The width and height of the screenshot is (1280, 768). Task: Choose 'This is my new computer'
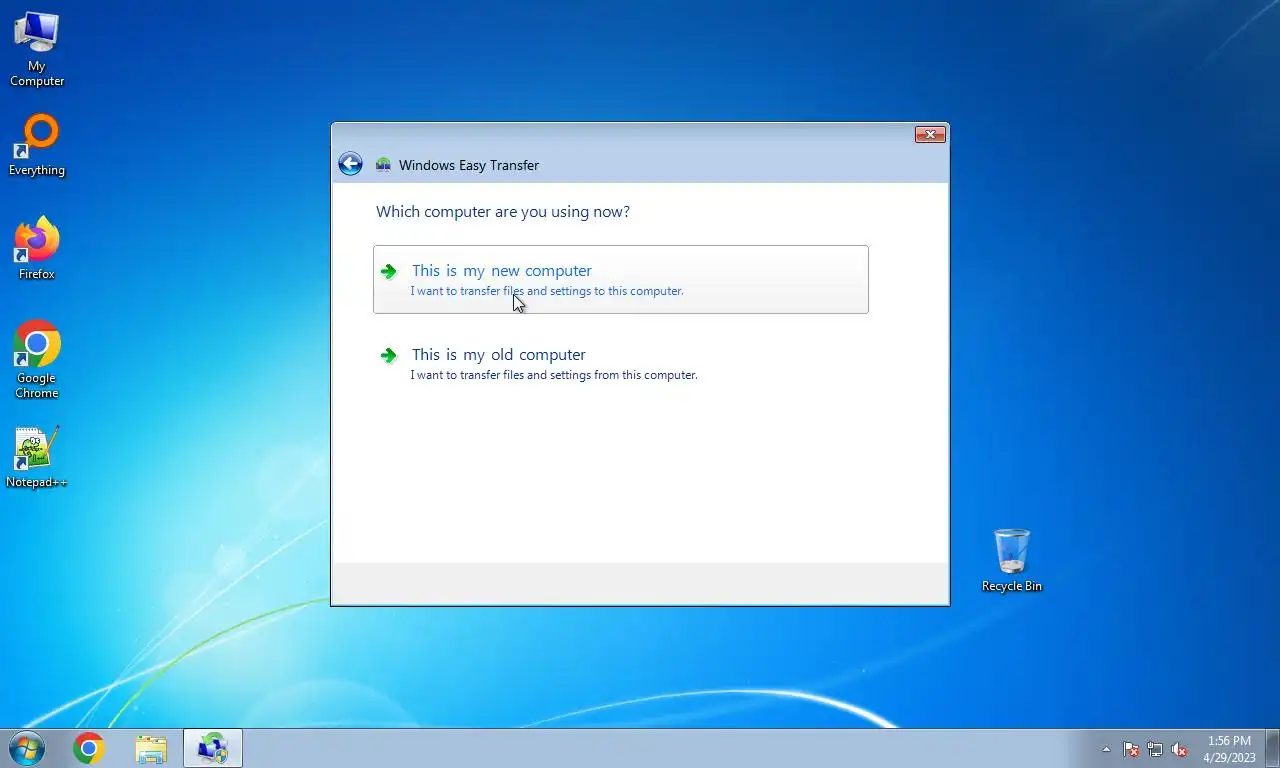click(620, 279)
